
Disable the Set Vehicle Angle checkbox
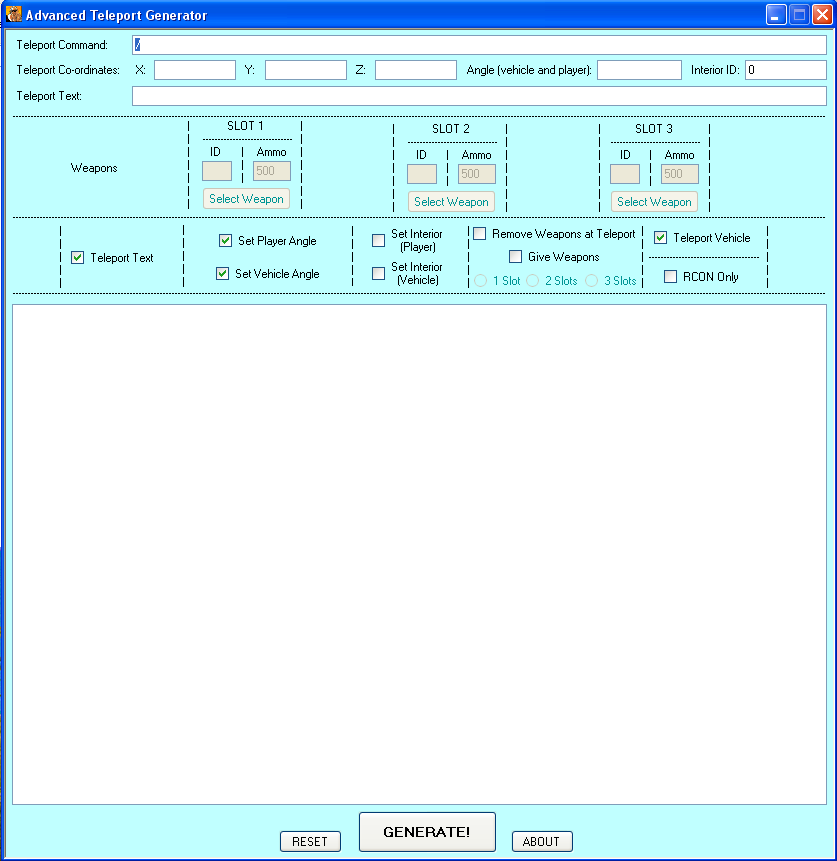[x=222, y=273]
